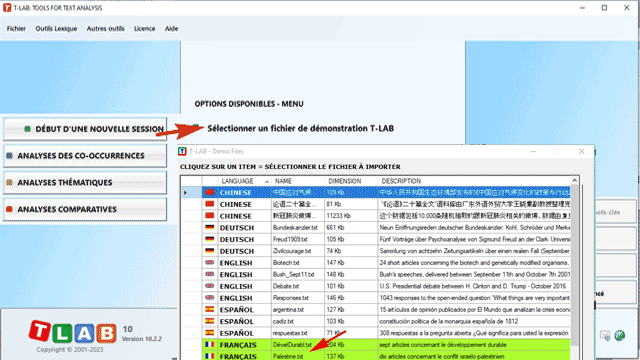Click UK flag in Debate.txt row

coord(210,286)
